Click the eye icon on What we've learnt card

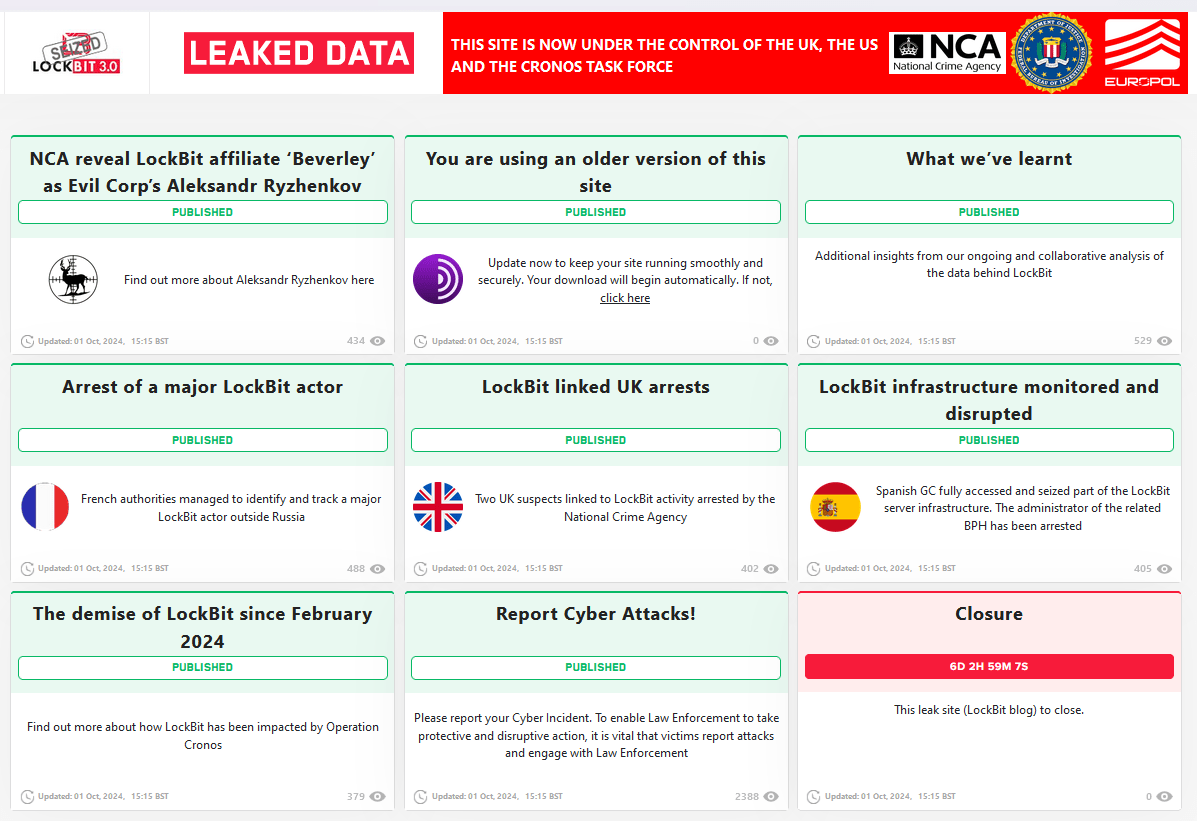pos(1164,341)
